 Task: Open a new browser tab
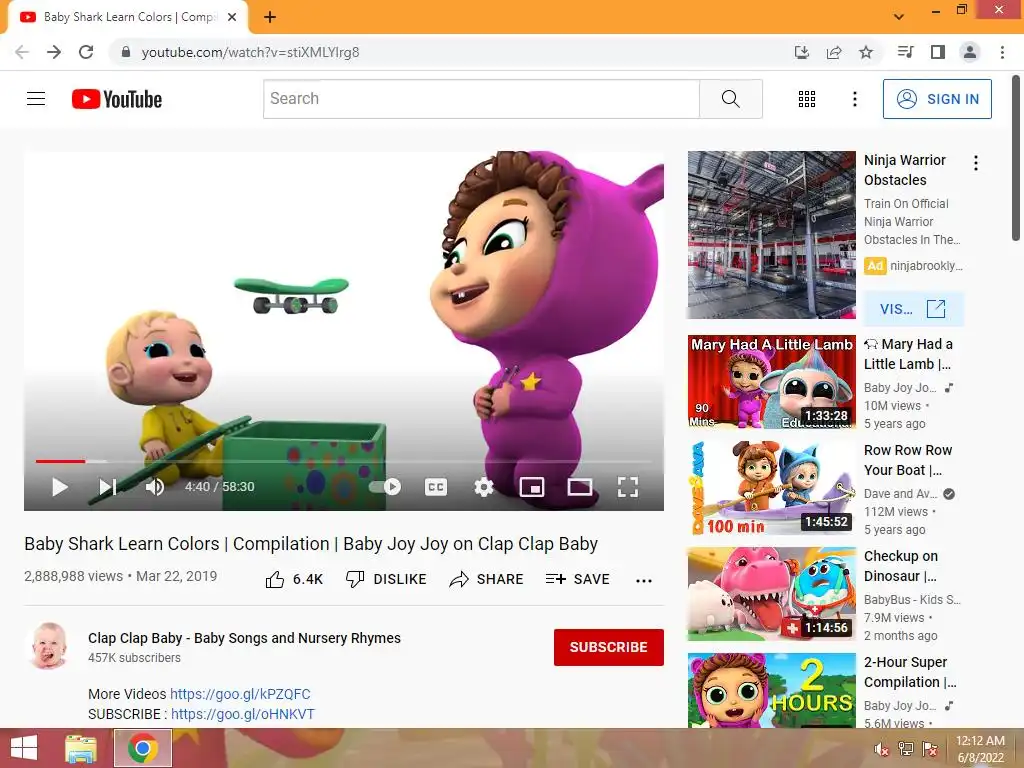point(270,17)
